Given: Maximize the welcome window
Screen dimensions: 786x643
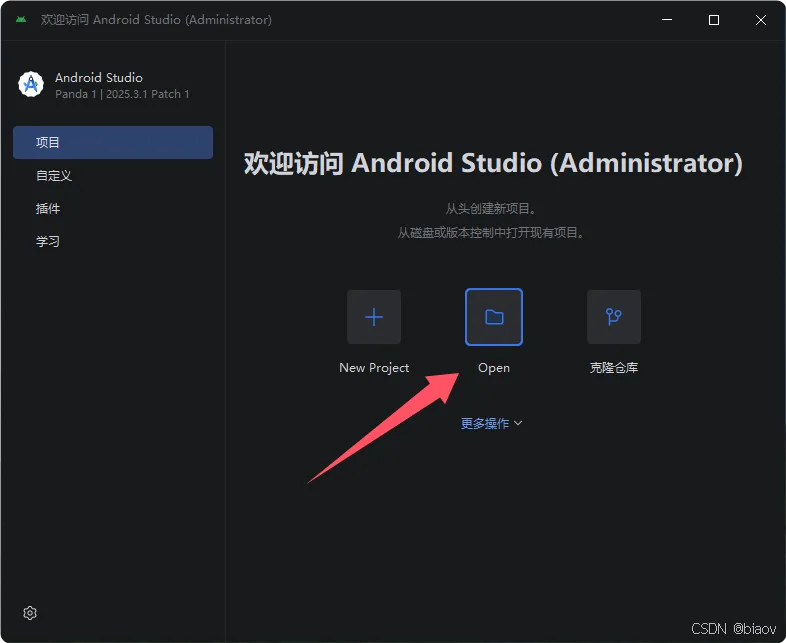Looking at the screenshot, I should point(714,20).
